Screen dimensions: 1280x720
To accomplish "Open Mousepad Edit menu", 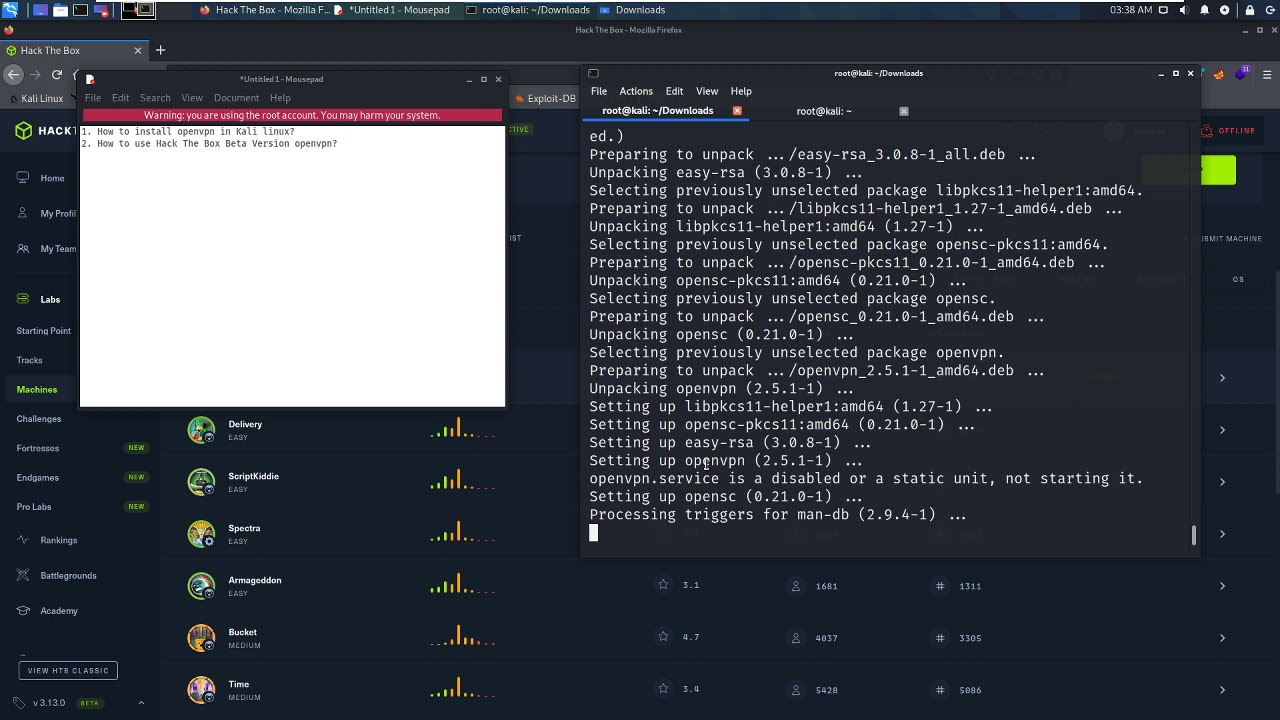I will pyautogui.click(x=120, y=98).
